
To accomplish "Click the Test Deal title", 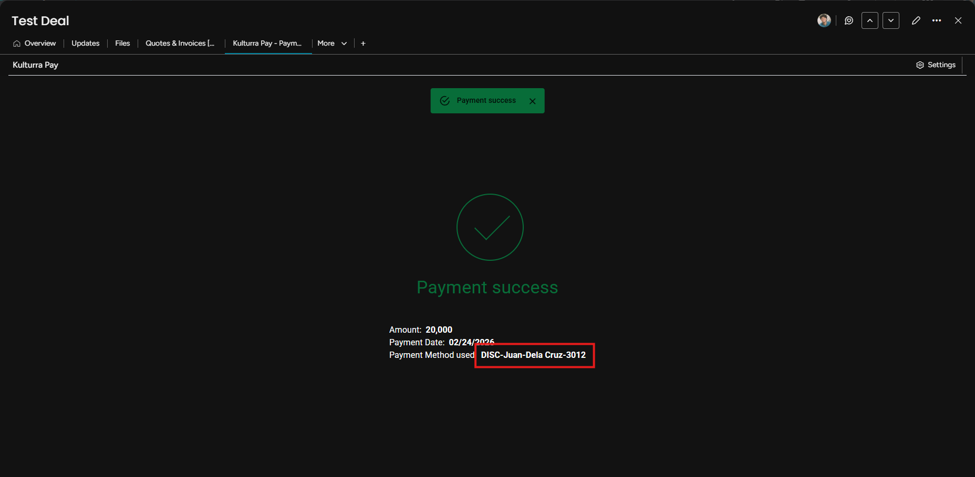I will coord(40,21).
